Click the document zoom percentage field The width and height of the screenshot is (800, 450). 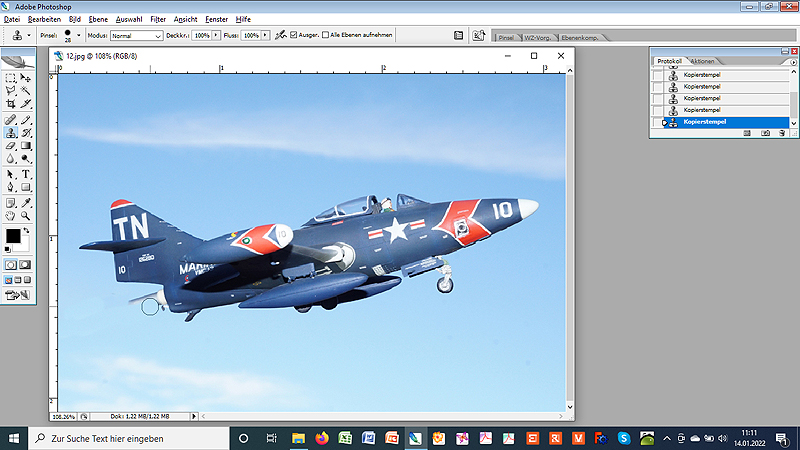pyautogui.click(x=64, y=416)
